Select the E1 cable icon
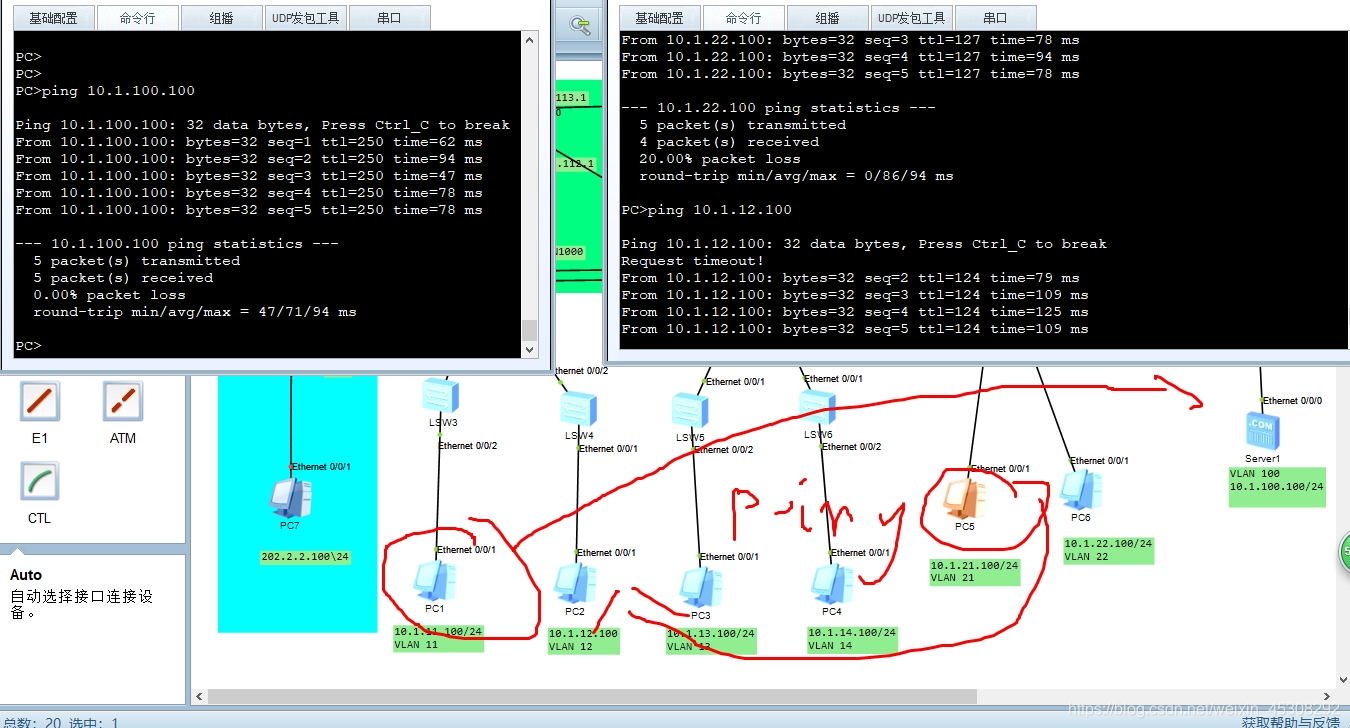 coord(39,401)
